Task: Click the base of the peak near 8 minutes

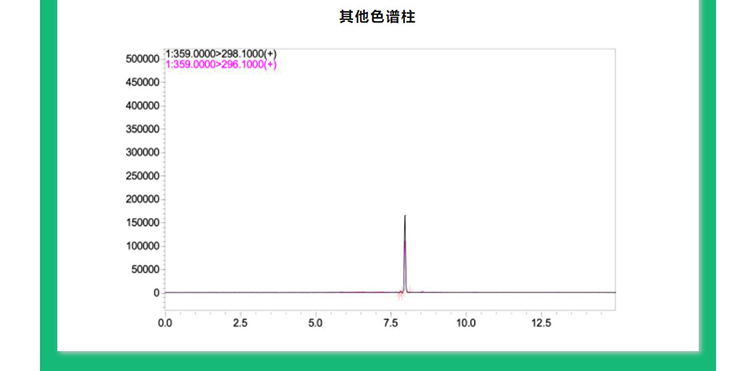Action: [x=405, y=291]
